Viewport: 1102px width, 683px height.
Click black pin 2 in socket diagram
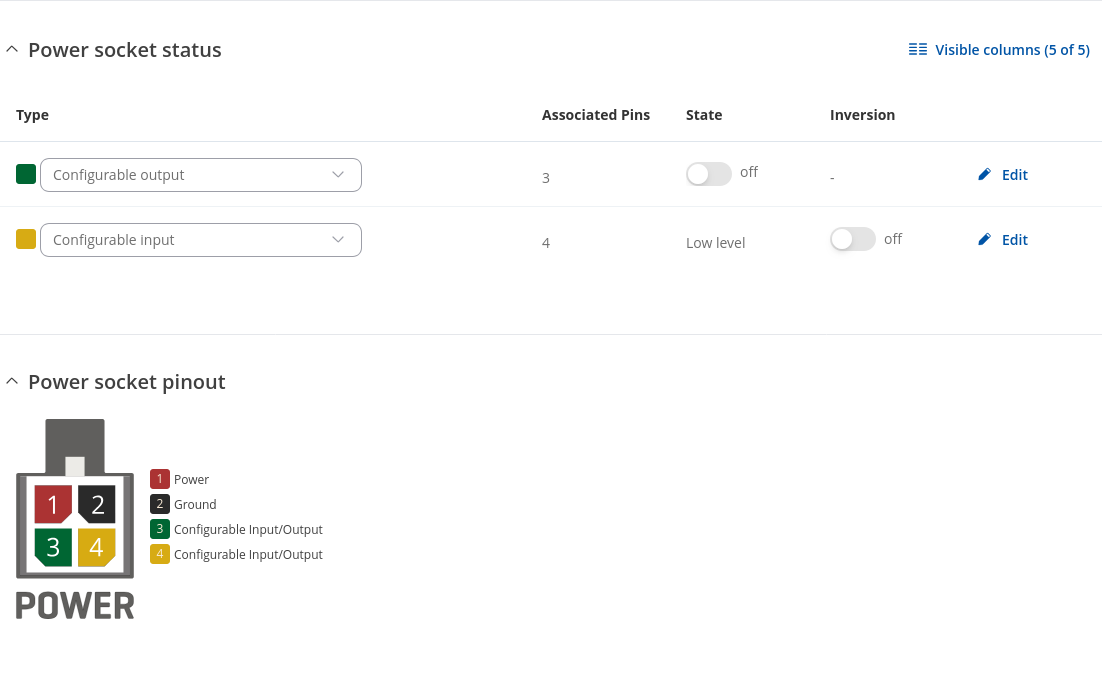(97, 503)
